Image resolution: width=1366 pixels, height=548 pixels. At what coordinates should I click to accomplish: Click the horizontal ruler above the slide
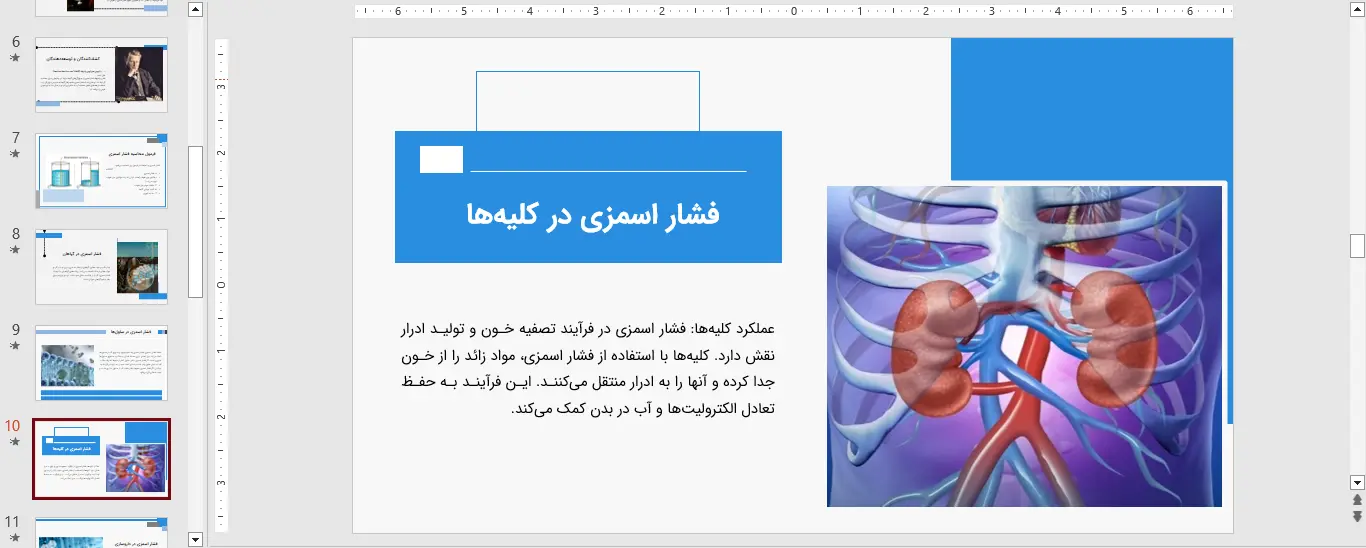[x=793, y=12]
